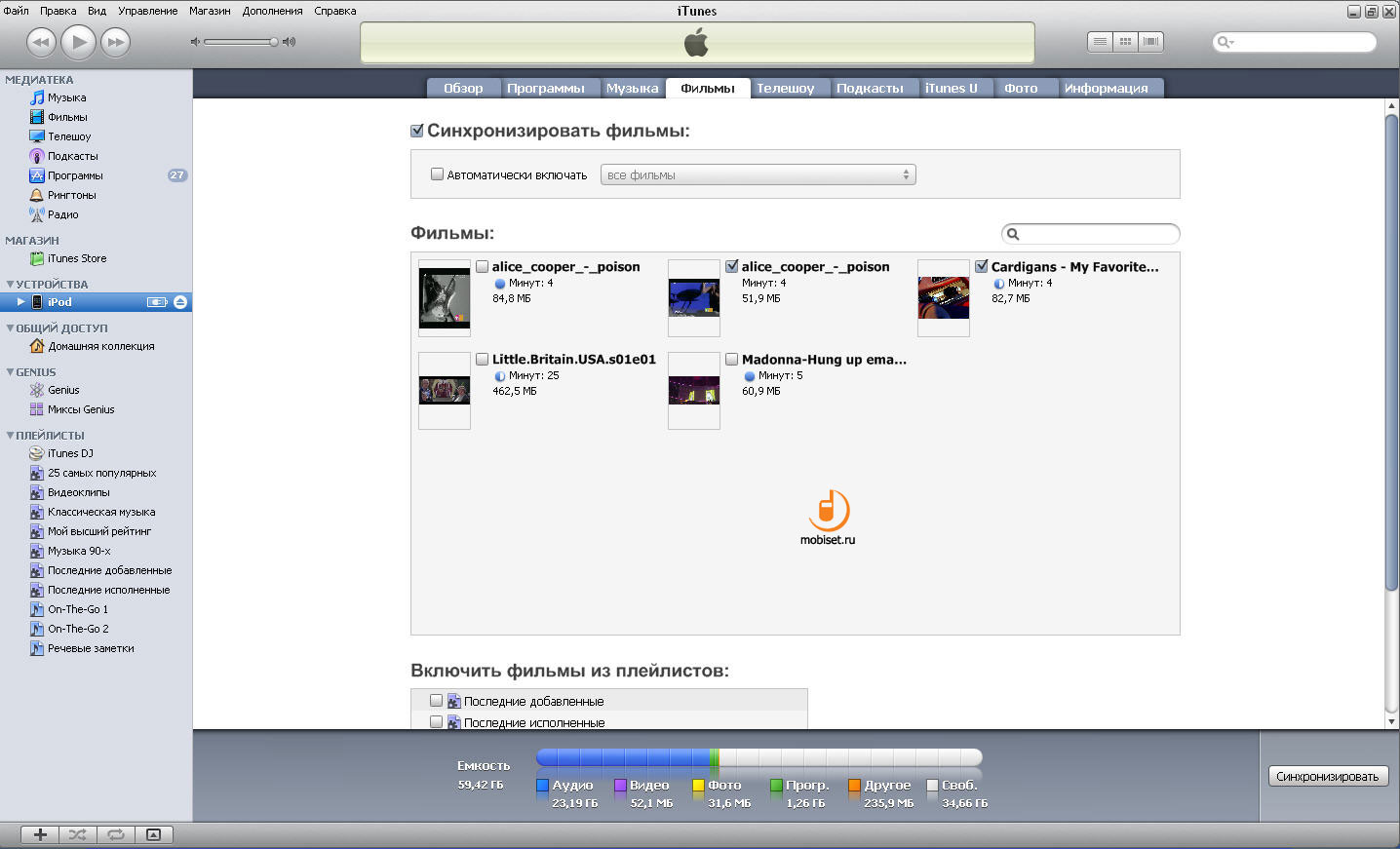Open Genius in the sidebar
Image resolution: width=1400 pixels, height=849 pixels.
(63, 390)
